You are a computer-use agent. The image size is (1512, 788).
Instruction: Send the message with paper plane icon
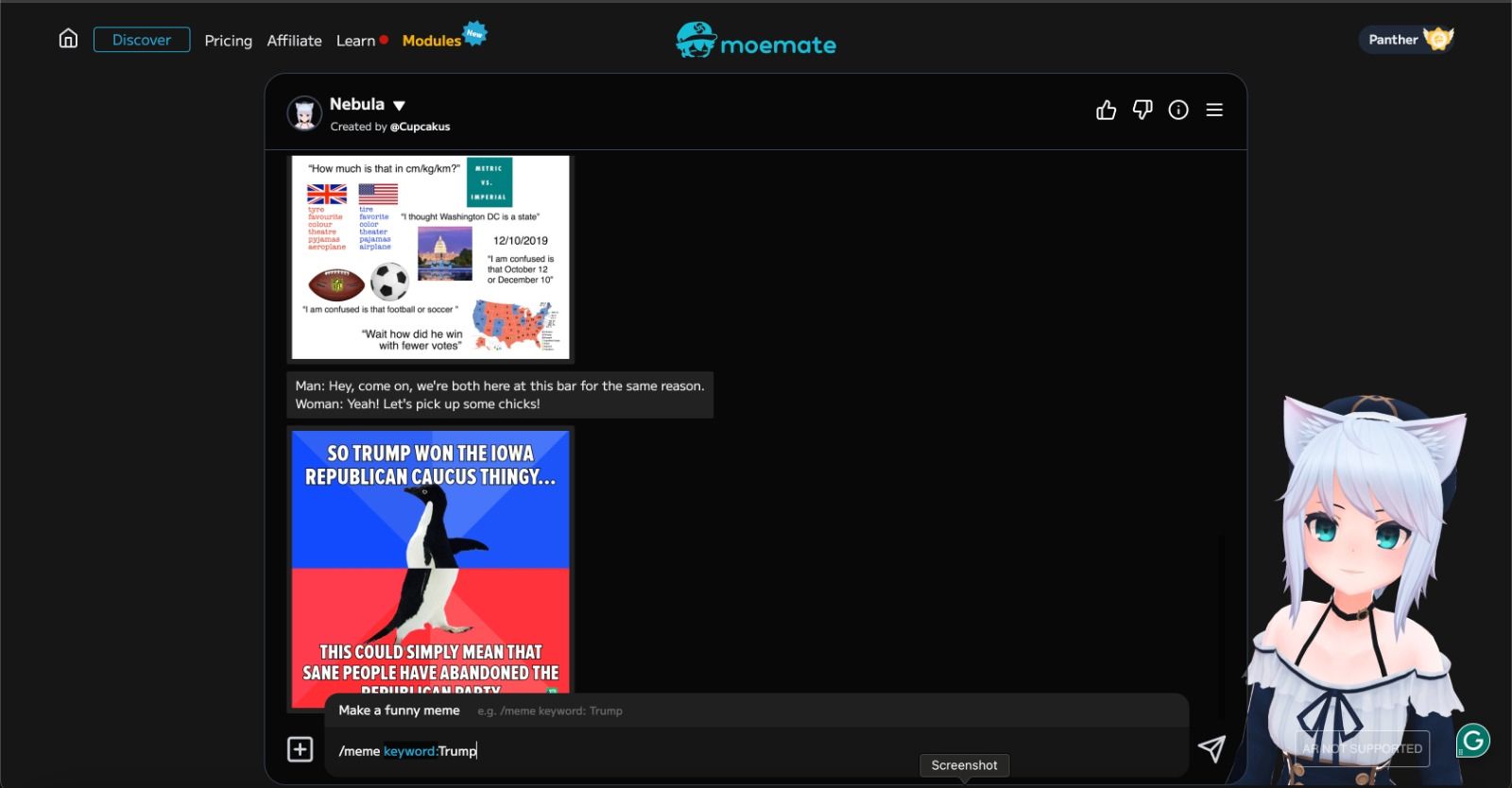[x=1211, y=749]
